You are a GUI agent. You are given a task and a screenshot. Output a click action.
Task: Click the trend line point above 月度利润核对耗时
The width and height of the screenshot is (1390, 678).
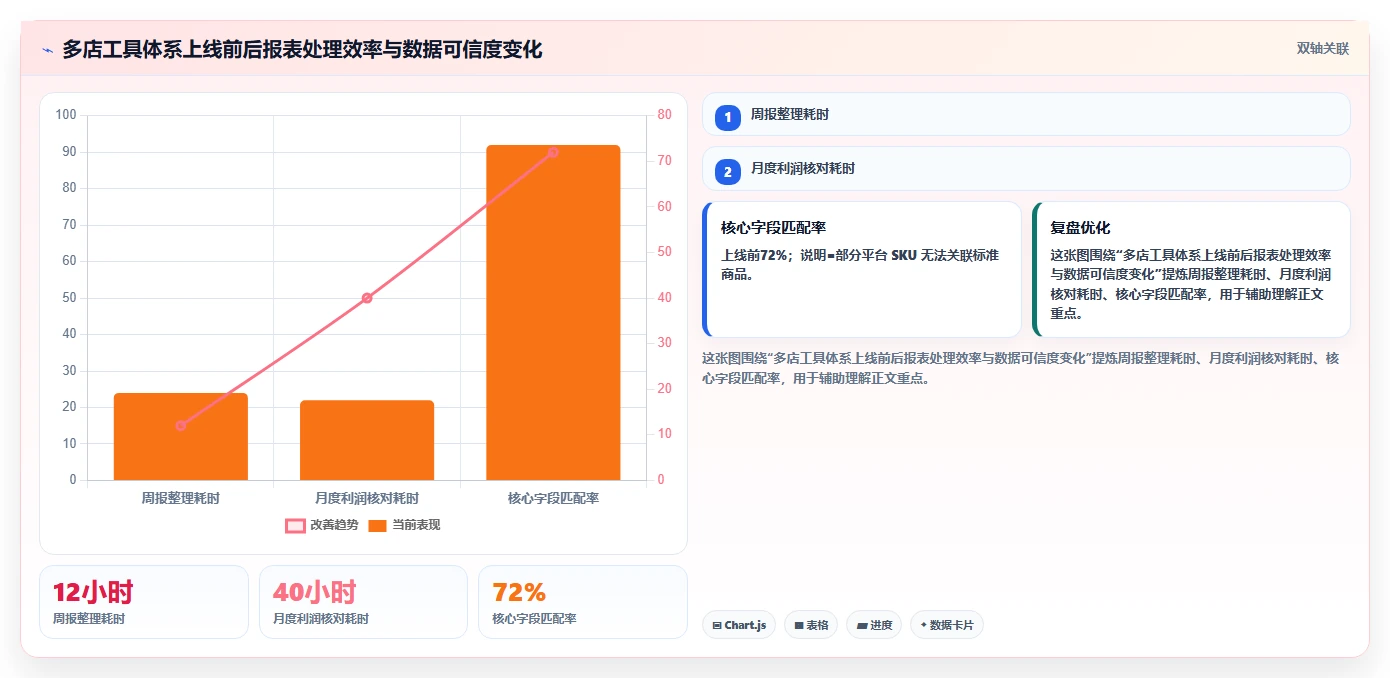tap(367, 298)
